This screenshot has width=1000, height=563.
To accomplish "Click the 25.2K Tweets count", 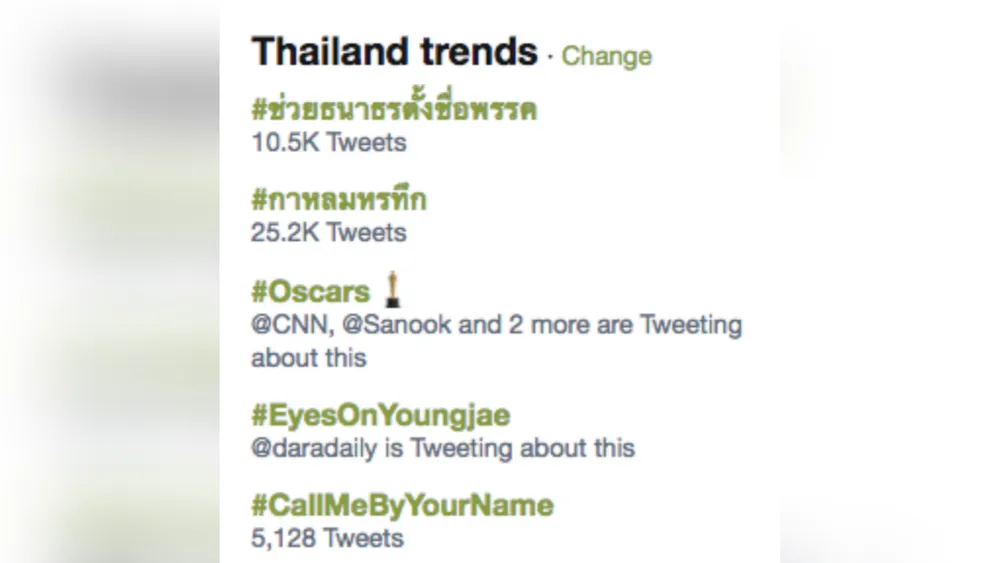I will 328,233.
